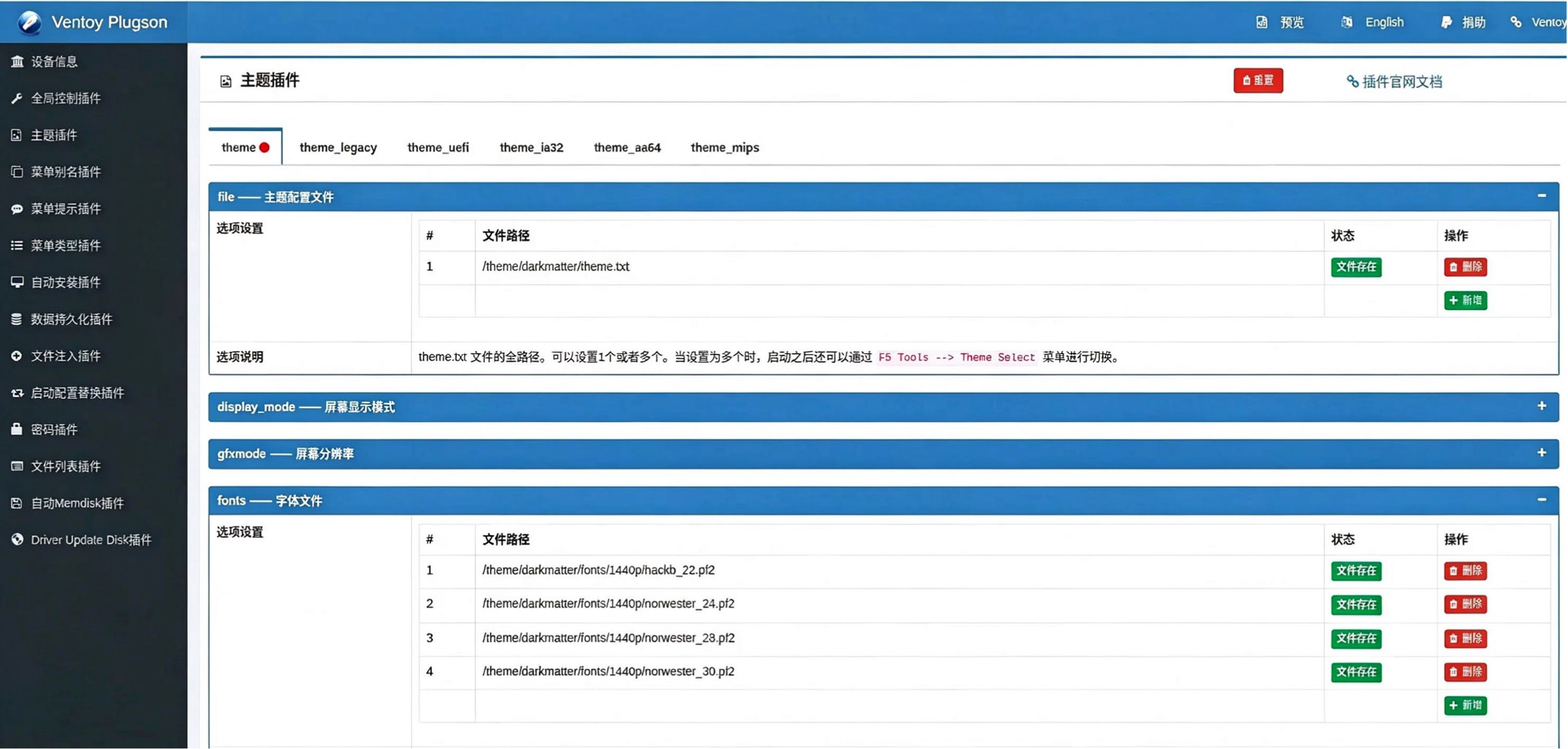Add new entry in file section

click(1466, 301)
